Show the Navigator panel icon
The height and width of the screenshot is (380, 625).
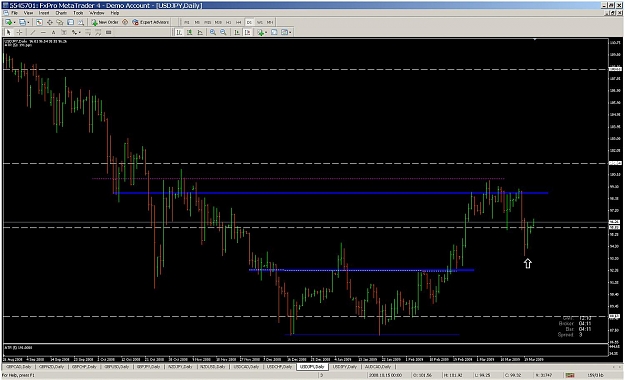click(x=60, y=22)
